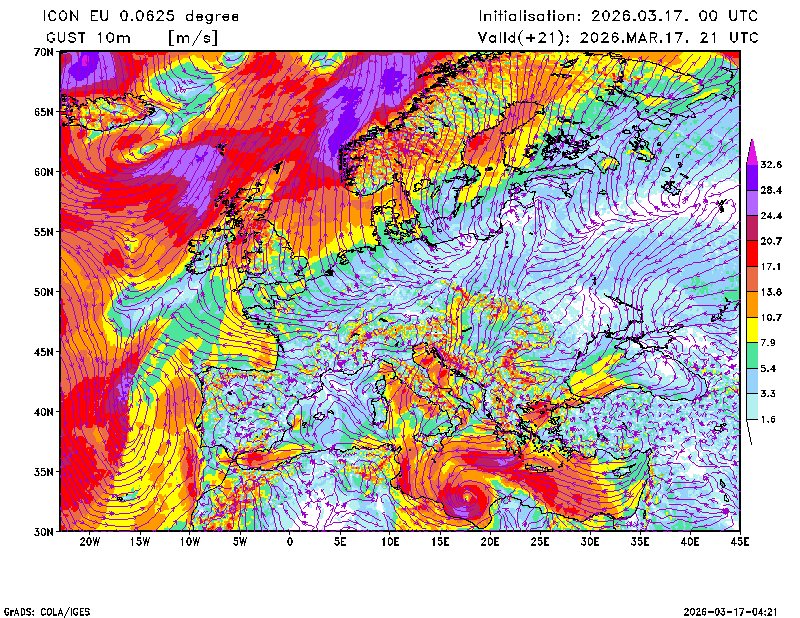Click the Valid(+21) forecast time text
The height and width of the screenshot is (618, 800).
[618, 37]
